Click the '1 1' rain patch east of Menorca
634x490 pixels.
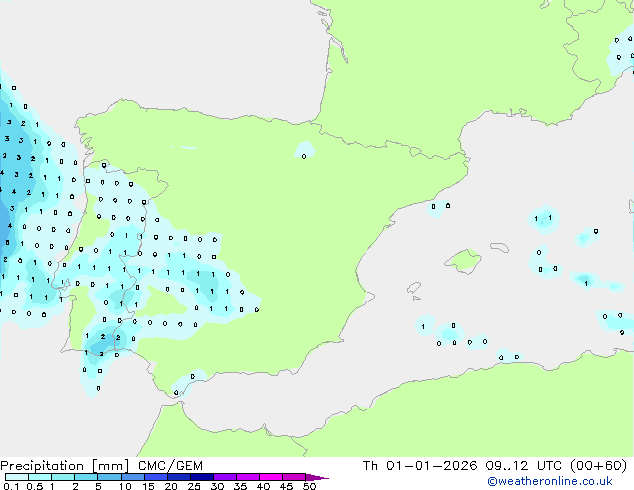click(x=543, y=217)
